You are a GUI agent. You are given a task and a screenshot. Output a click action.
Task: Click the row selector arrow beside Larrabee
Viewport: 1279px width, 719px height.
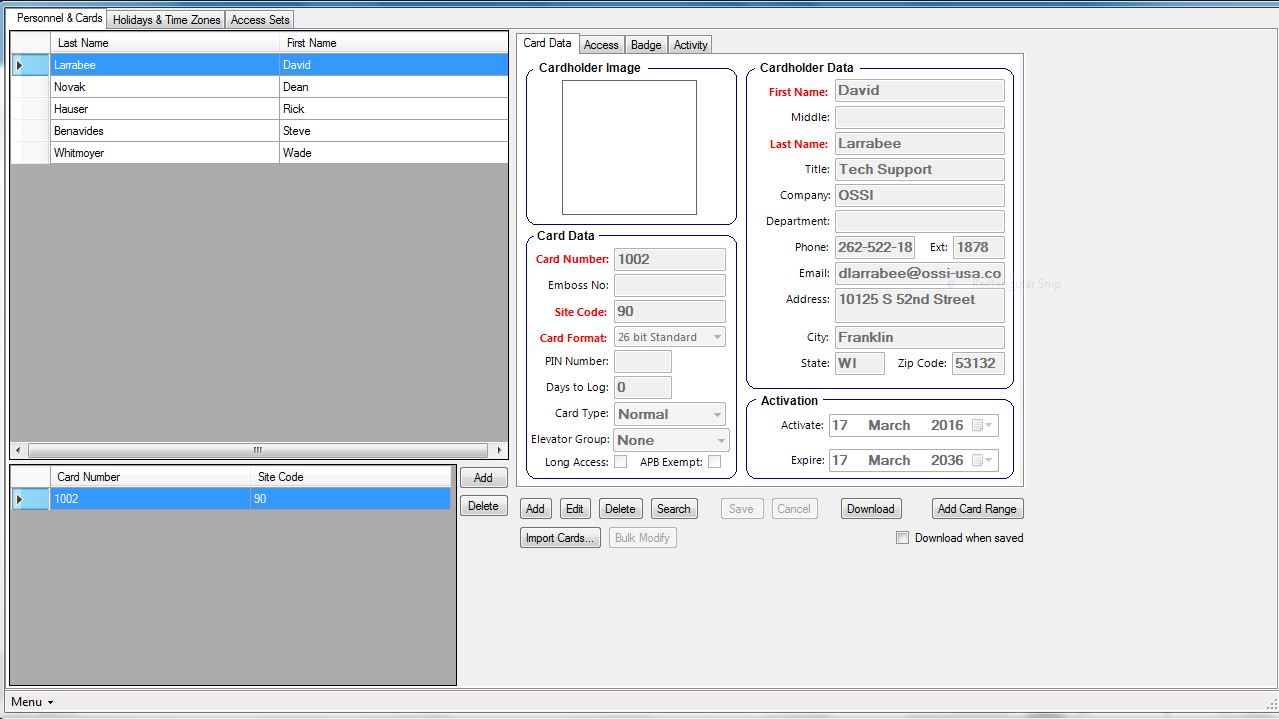pos(19,65)
